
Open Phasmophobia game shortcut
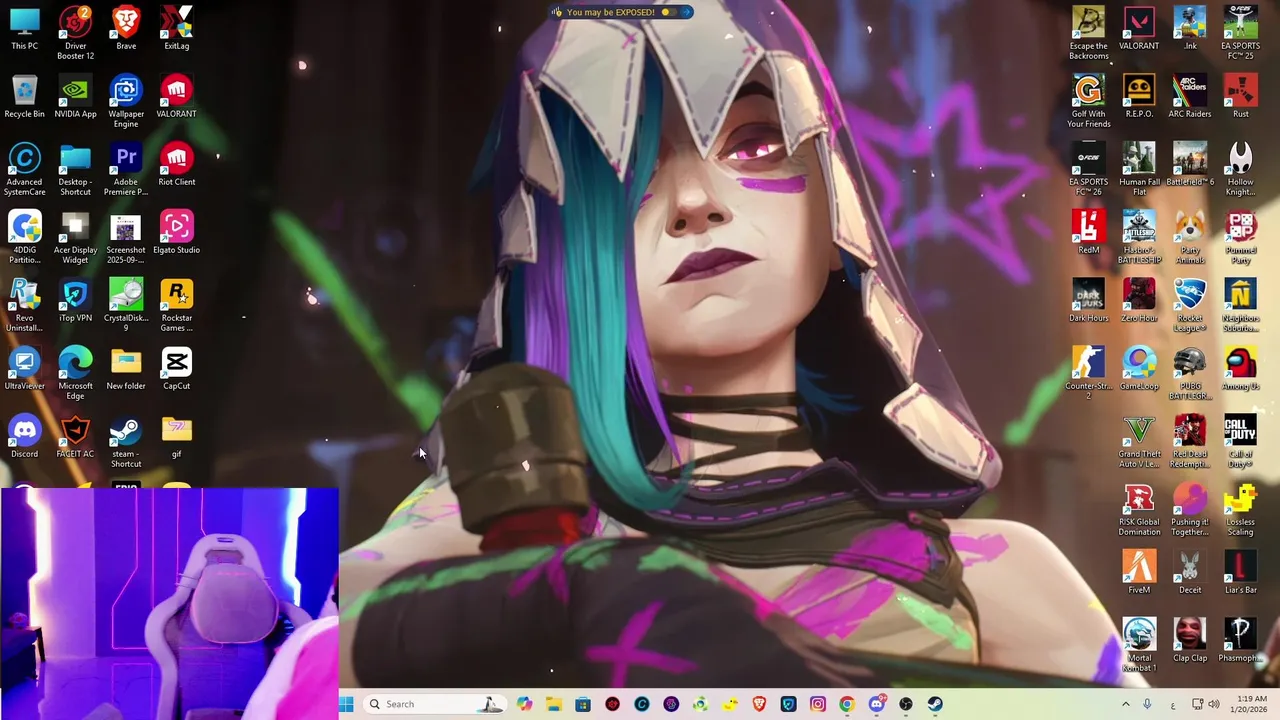[1240, 640]
